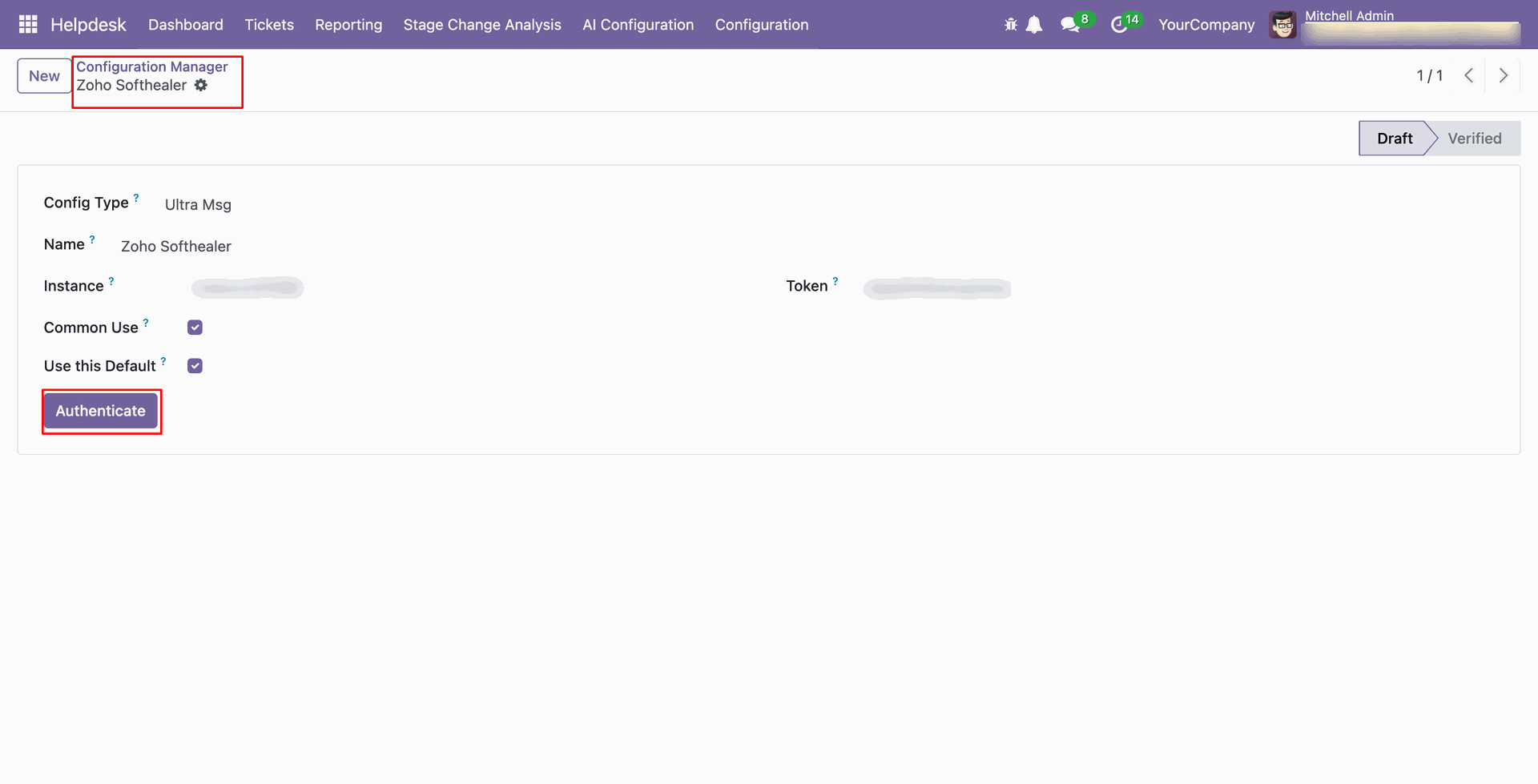The image size is (1538, 784).
Task: Click Mitchell Admin avatar picture
Action: point(1282,25)
